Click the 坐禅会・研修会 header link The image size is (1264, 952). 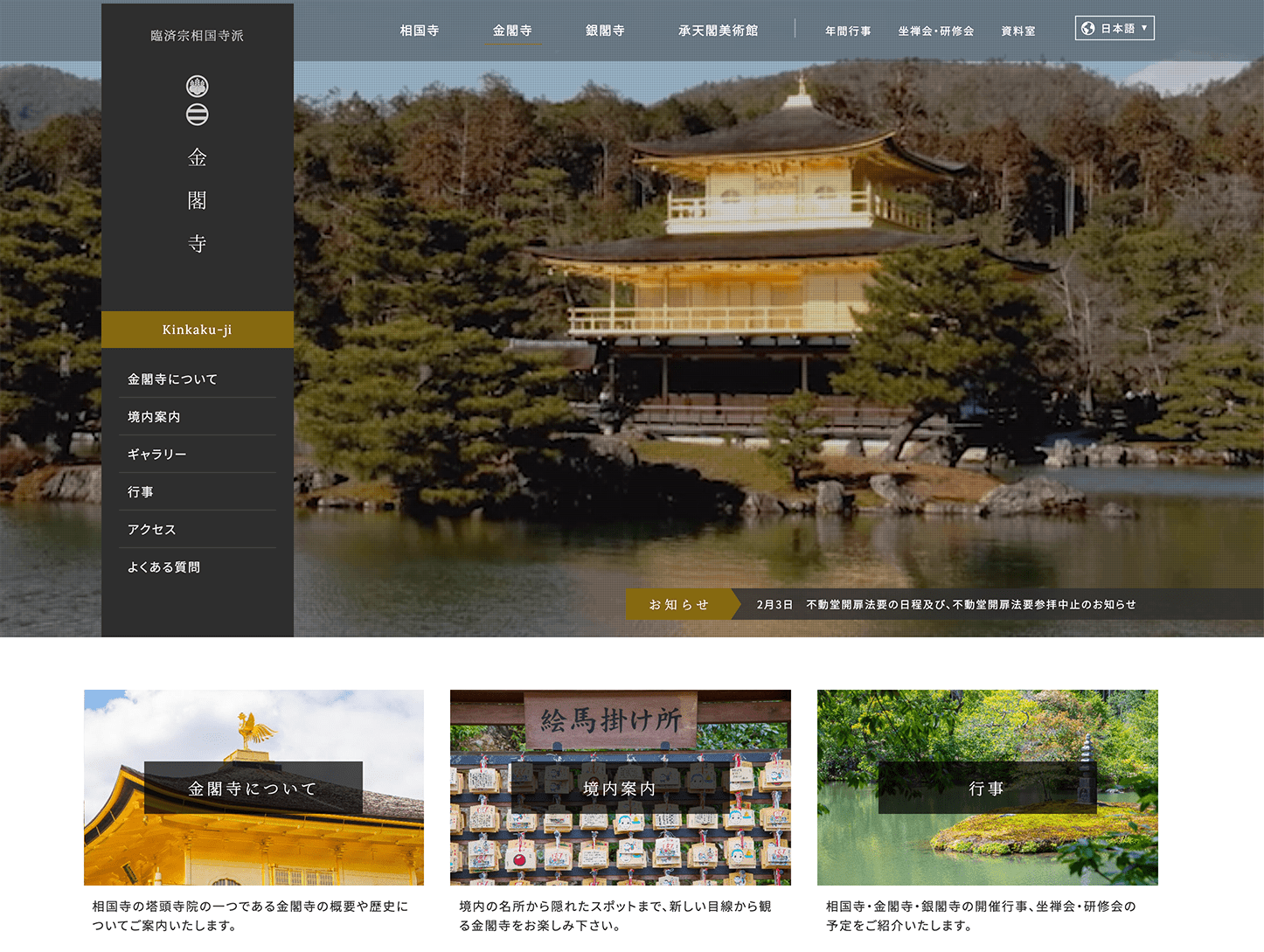936,31
